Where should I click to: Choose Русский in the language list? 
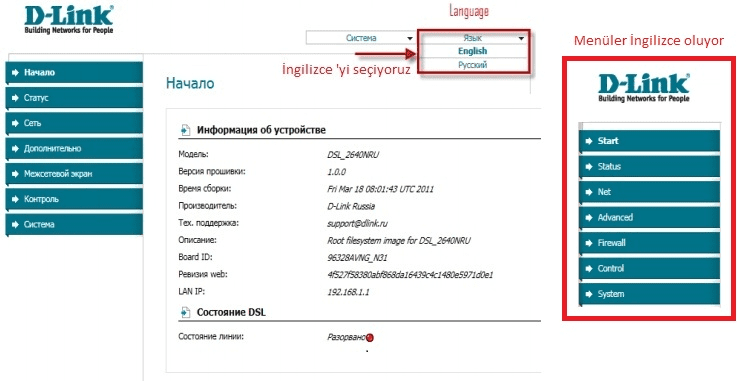coord(472,65)
